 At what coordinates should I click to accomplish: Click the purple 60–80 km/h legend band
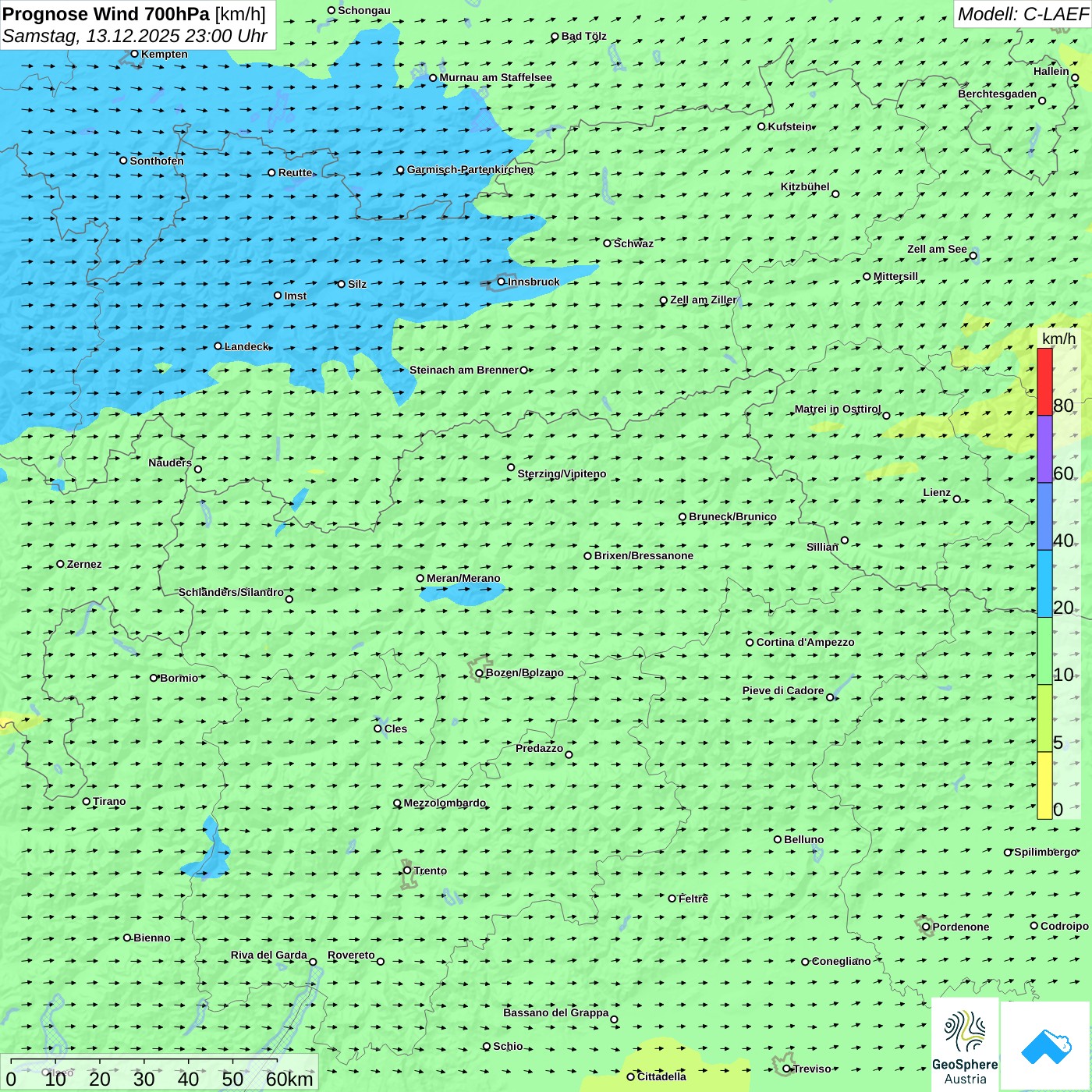pos(1044,449)
